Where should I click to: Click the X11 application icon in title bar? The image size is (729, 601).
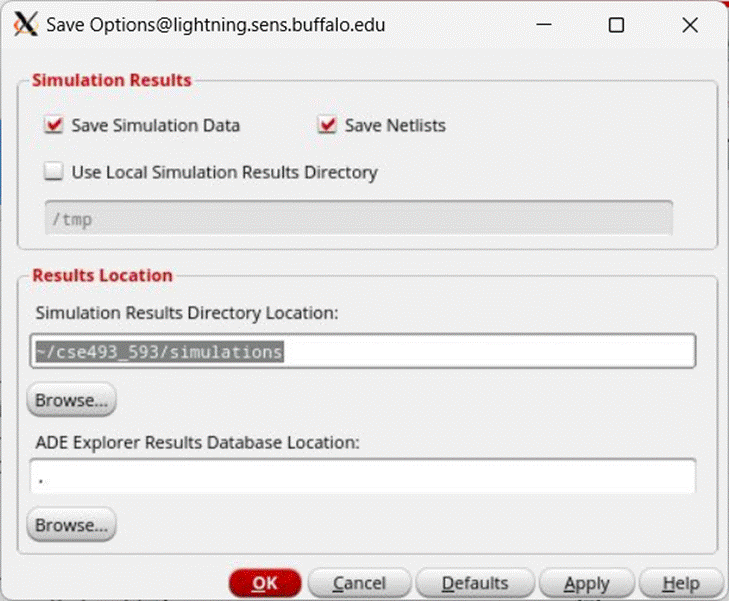point(24,24)
